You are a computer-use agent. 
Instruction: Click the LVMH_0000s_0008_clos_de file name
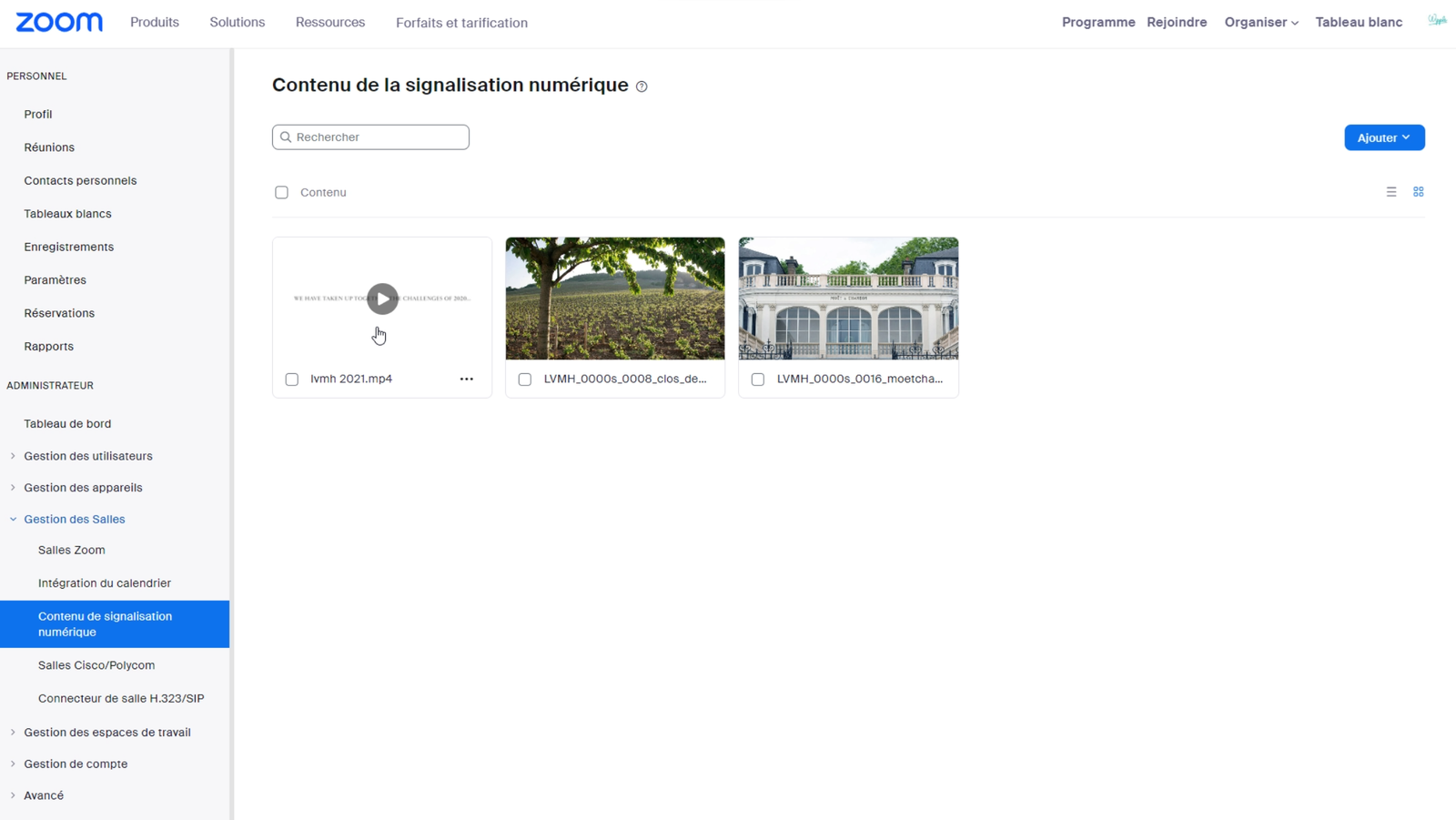[625, 379]
